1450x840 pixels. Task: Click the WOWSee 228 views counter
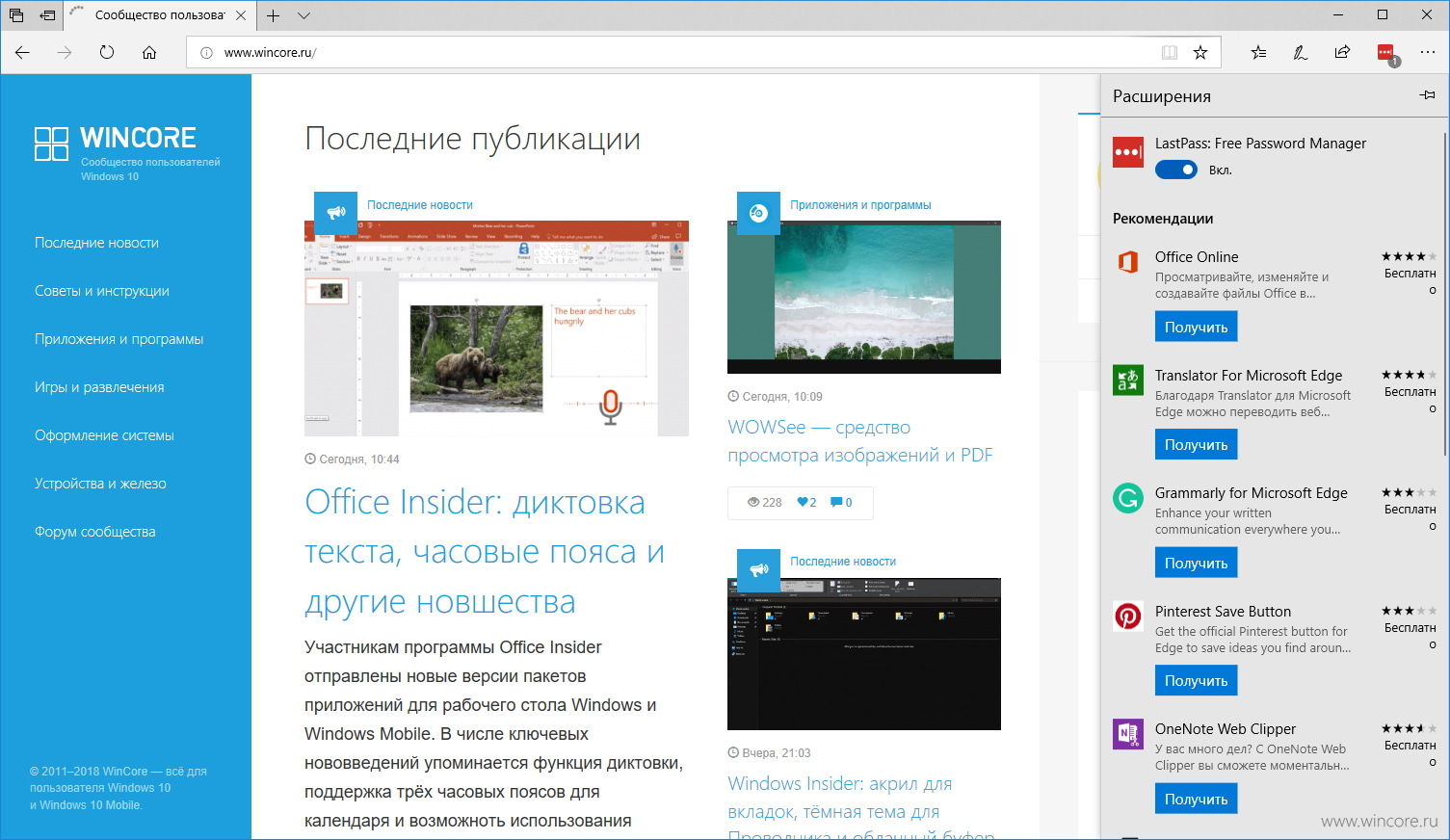[764, 503]
